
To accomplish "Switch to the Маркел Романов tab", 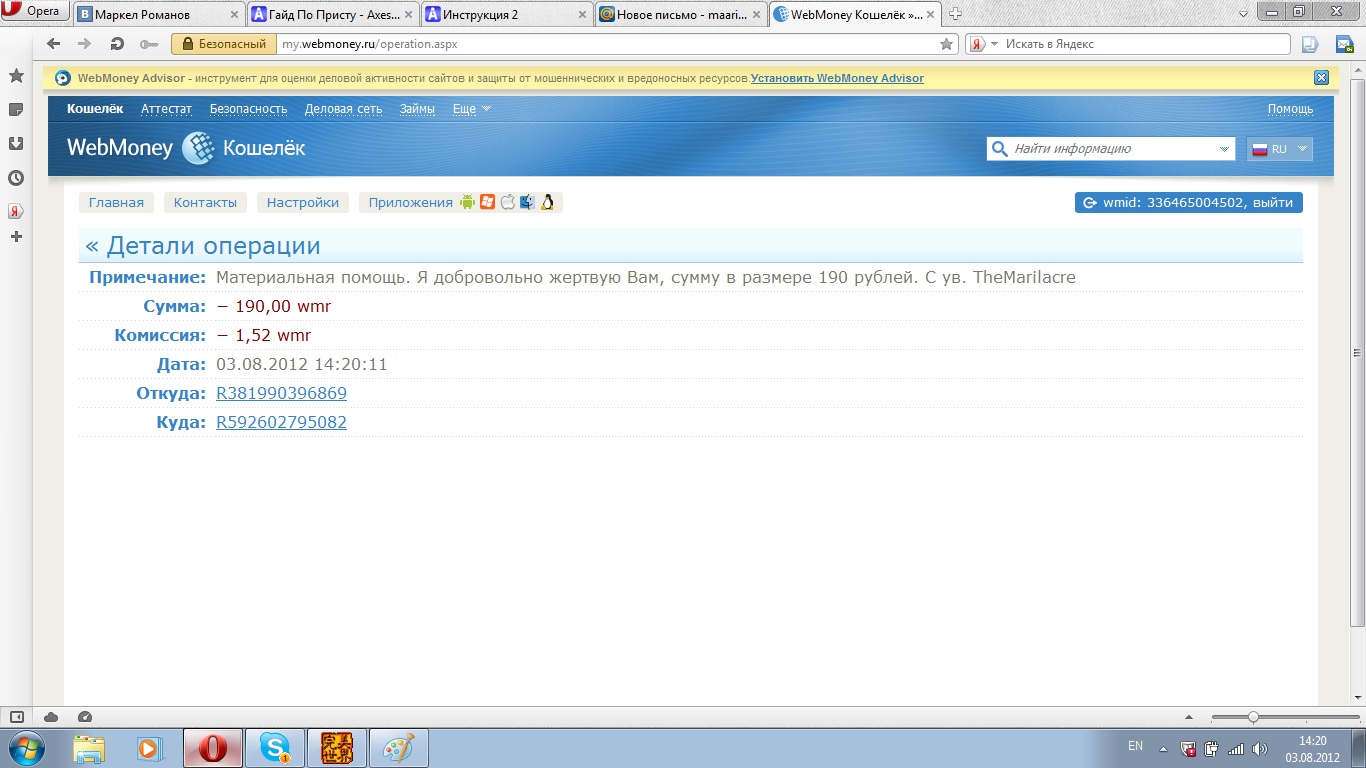I will click(158, 14).
